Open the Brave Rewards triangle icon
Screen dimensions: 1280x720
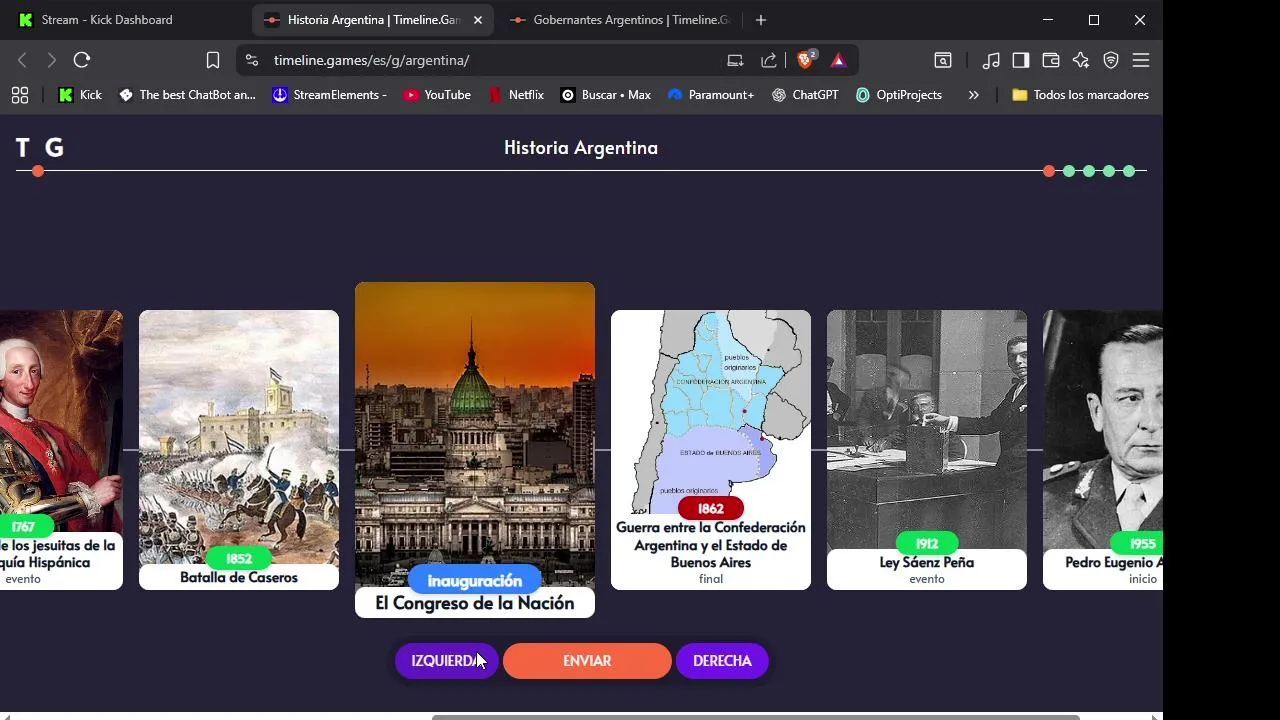coord(838,60)
